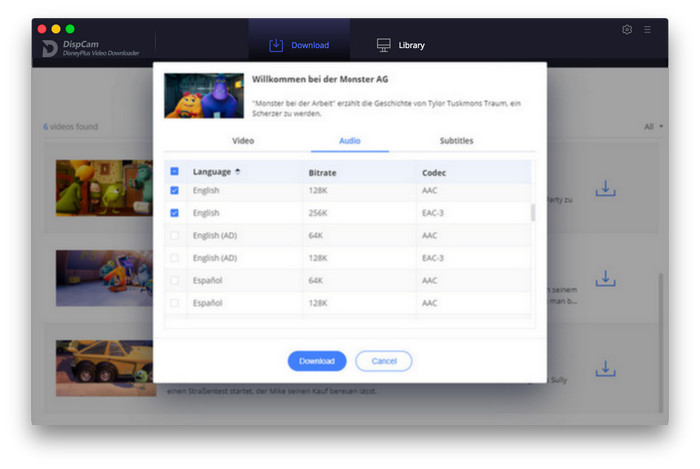700x469 pixels.
Task: Open the settings gear icon
Action: coord(627,29)
